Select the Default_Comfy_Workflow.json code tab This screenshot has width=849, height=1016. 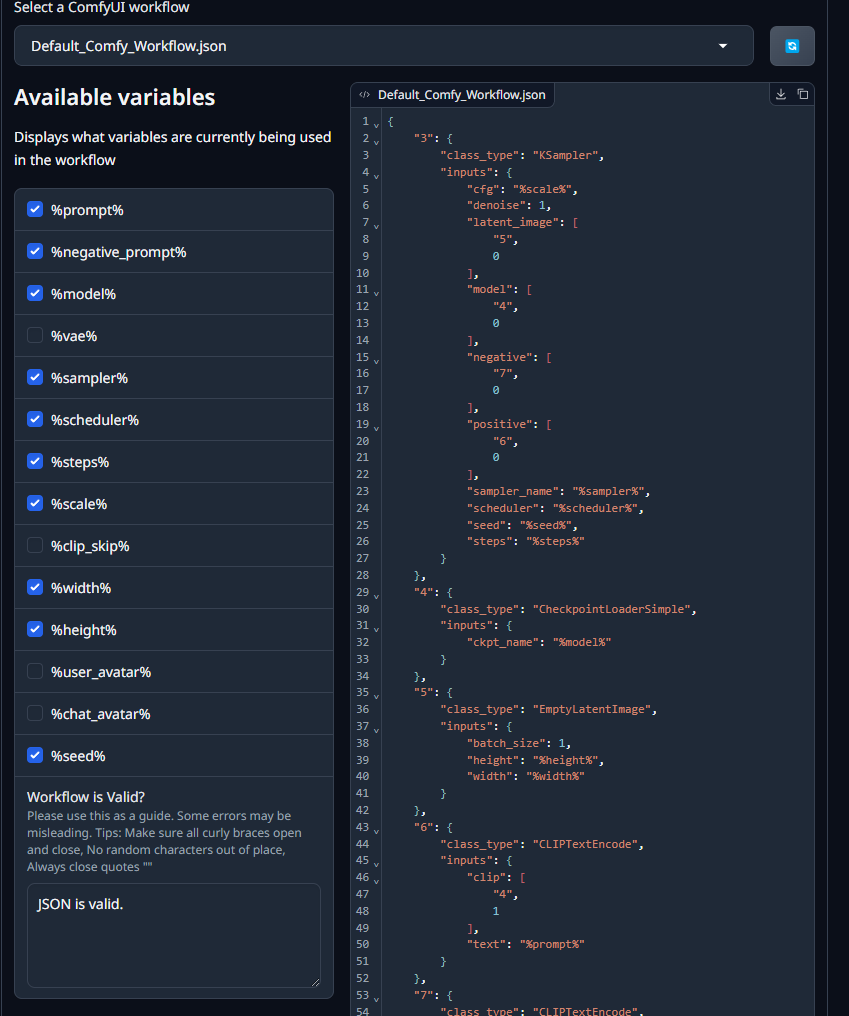point(452,95)
